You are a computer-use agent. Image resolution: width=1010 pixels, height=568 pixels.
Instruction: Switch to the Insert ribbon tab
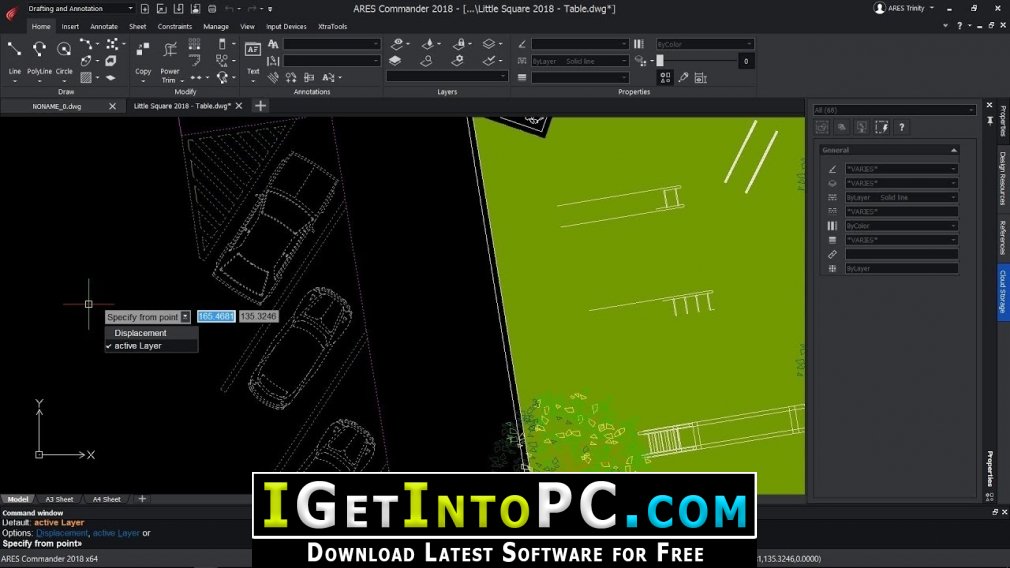click(x=70, y=26)
